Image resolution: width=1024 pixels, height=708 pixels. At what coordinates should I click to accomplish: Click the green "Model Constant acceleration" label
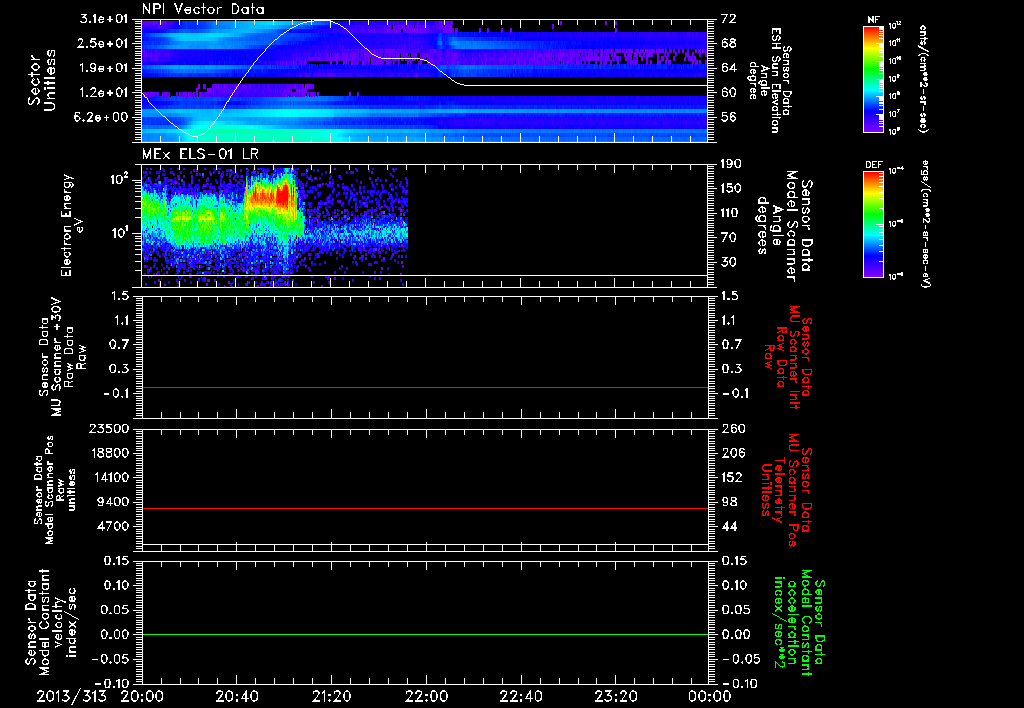pyautogui.click(x=800, y=622)
